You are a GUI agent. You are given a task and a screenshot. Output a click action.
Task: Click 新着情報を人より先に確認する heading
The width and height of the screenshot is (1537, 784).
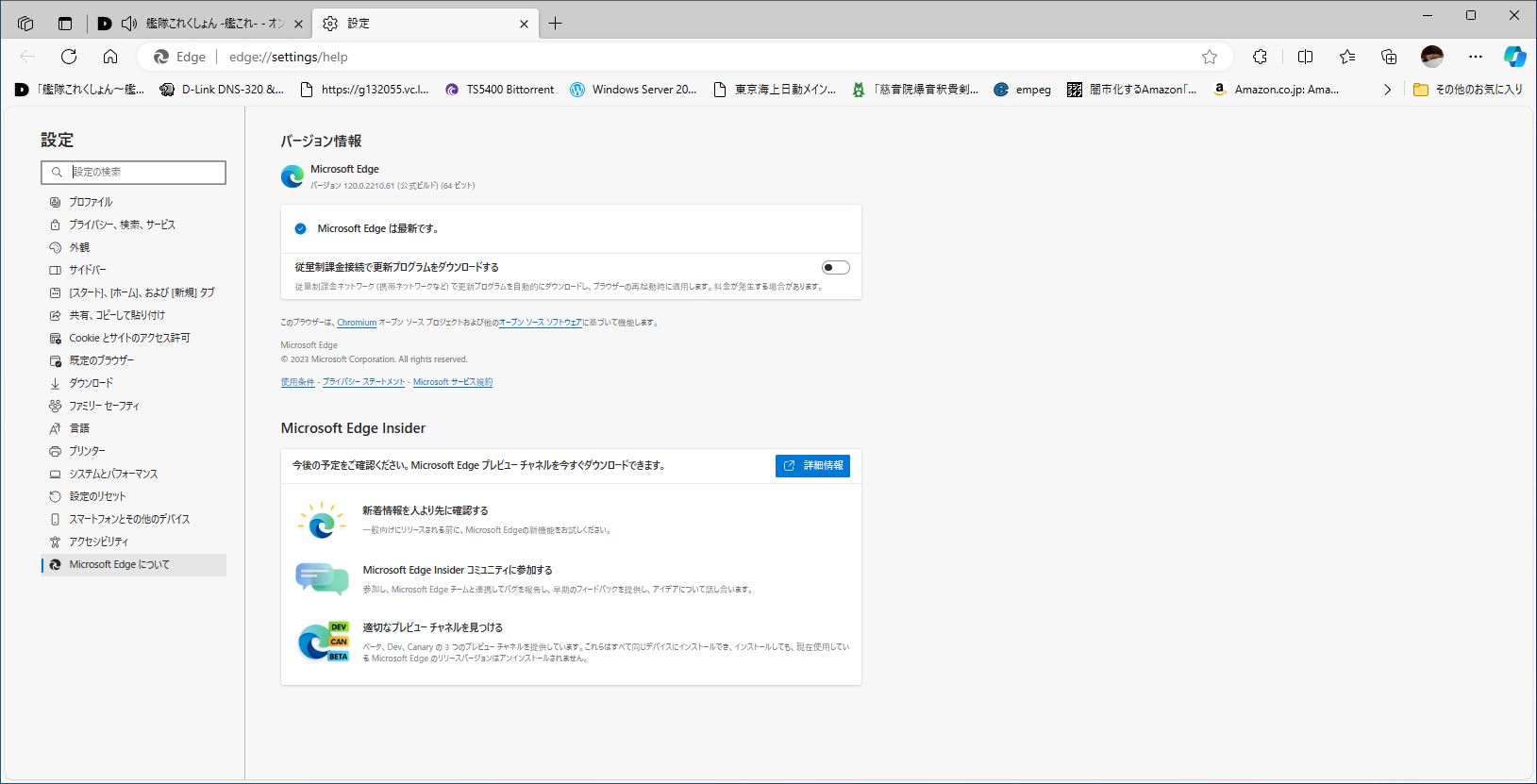coord(426,510)
